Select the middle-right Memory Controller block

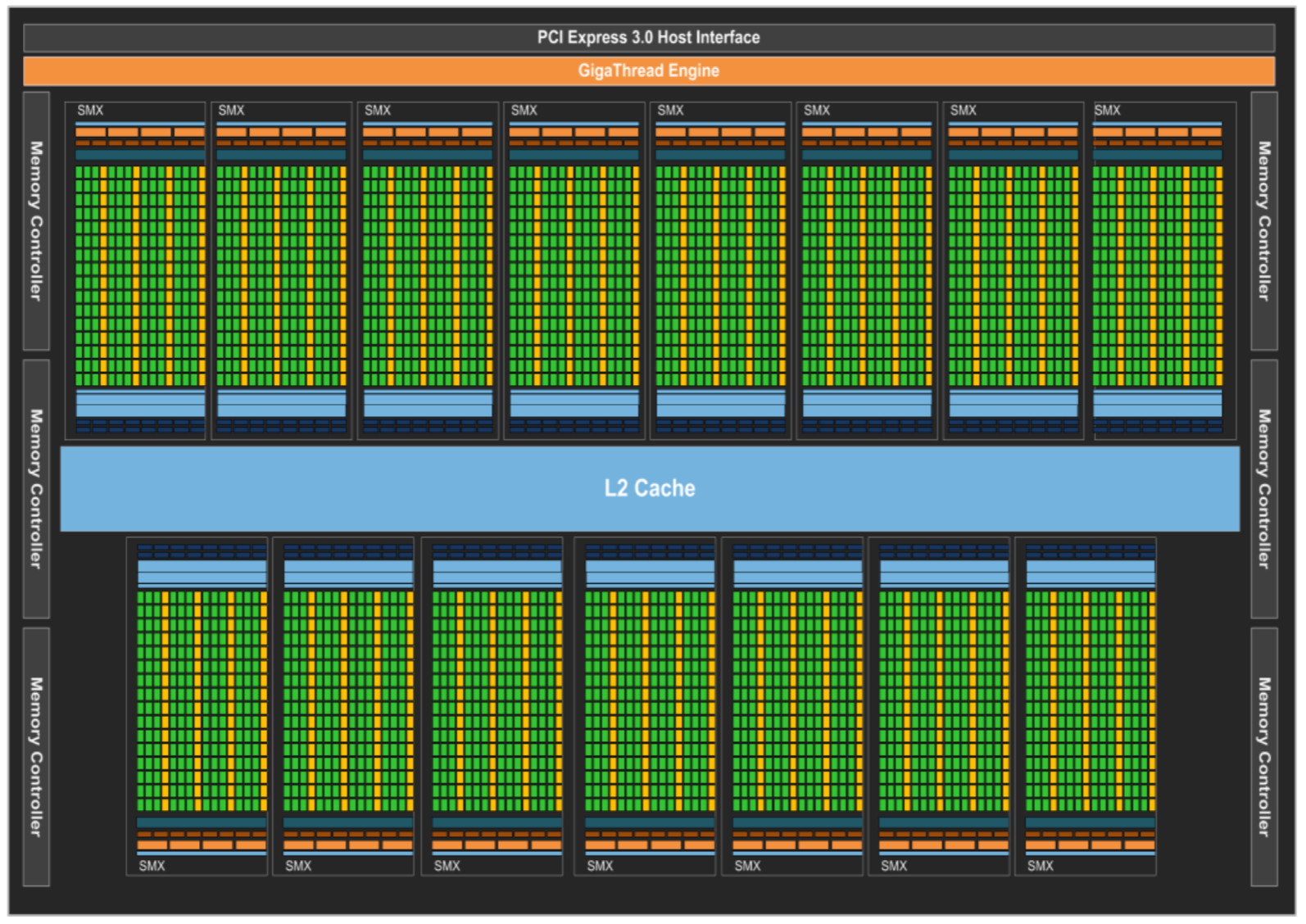pos(1264,489)
